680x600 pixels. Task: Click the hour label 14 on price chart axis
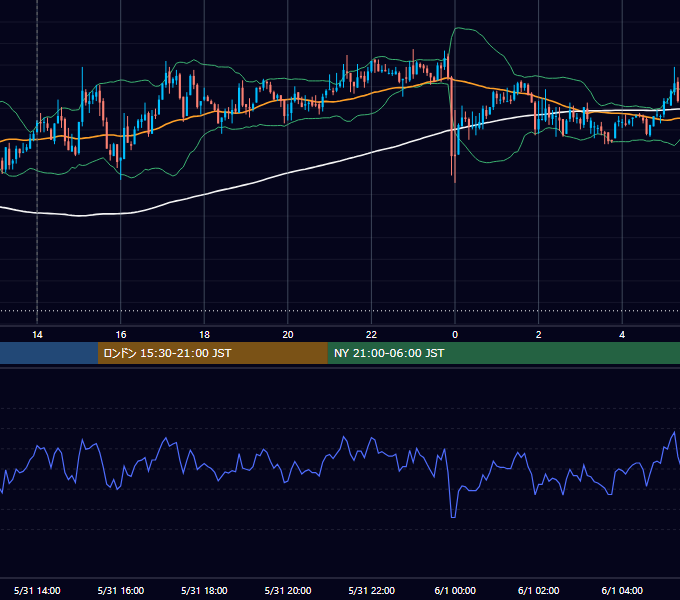(x=37, y=335)
